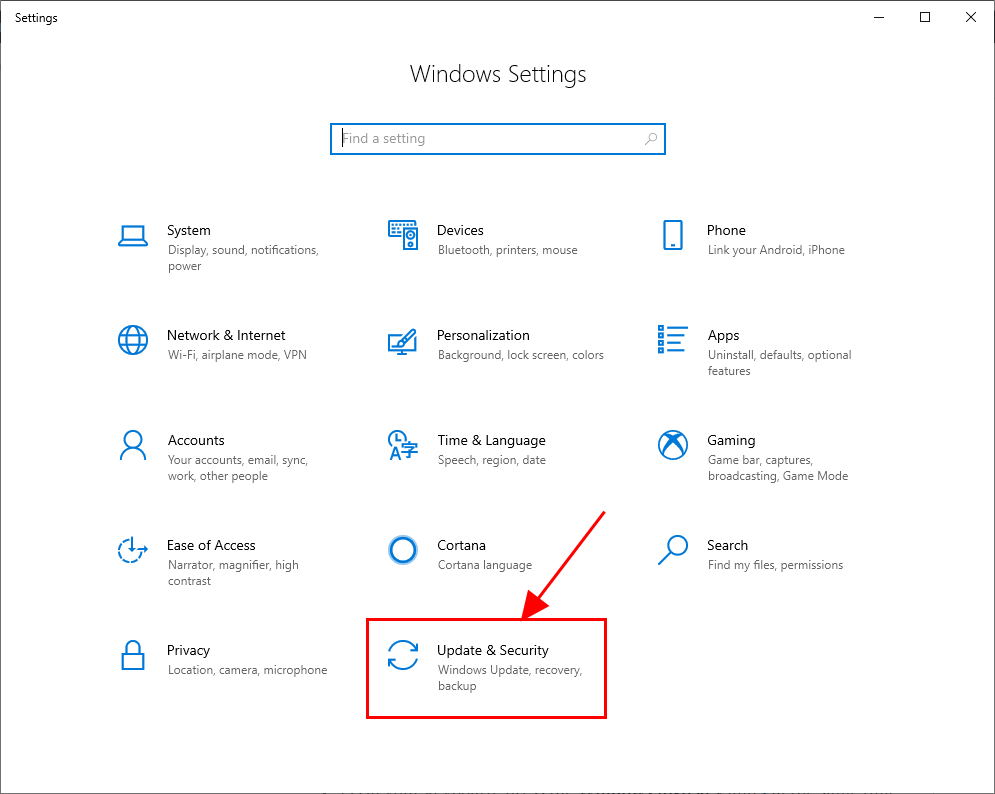This screenshot has width=995, height=794.
Task: Open Phone settings label
Action: 726,230
